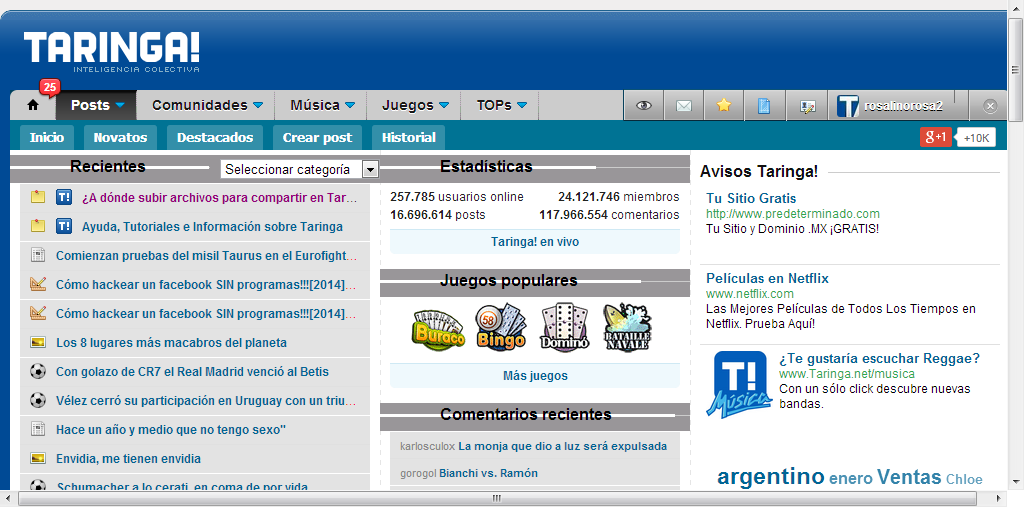This screenshot has width=1024, height=507.
Task: Open the Seleccionar categoría dropdown
Action: 300,169
